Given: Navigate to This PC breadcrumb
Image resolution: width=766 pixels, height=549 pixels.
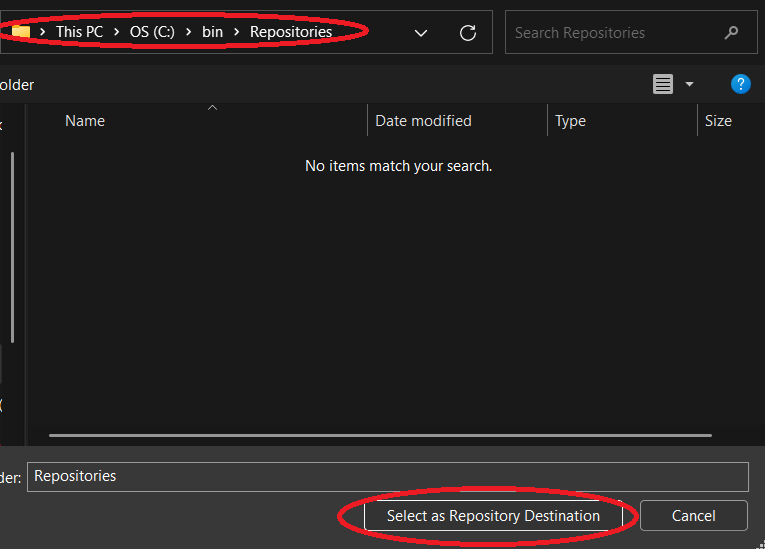Looking at the screenshot, I should tap(79, 32).
